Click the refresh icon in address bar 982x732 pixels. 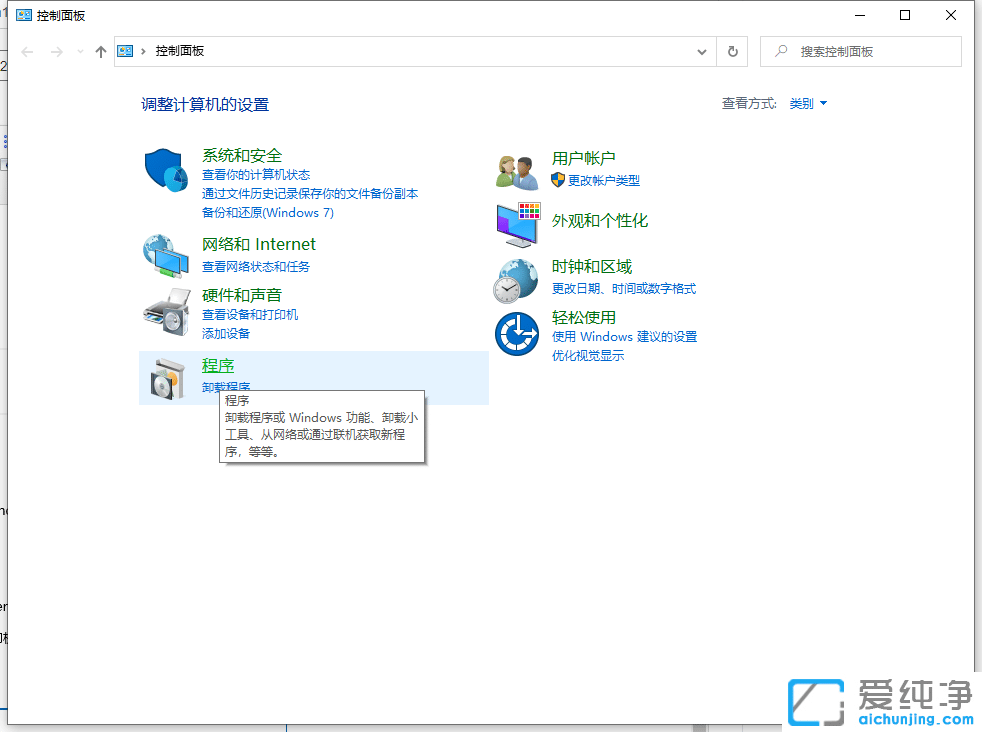pyautogui.click(x=732, y=51)
